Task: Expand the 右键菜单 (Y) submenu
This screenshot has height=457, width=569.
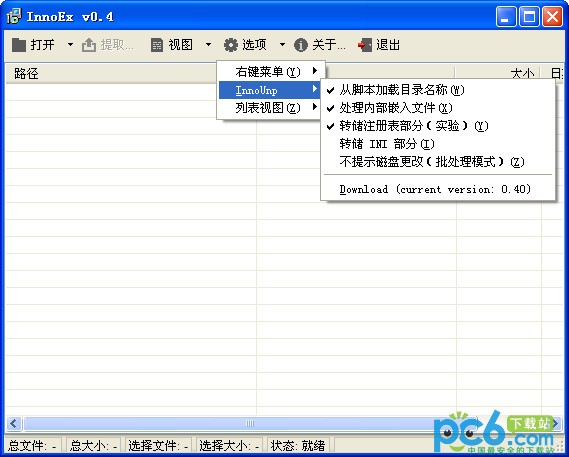Action: pos(269,72)
